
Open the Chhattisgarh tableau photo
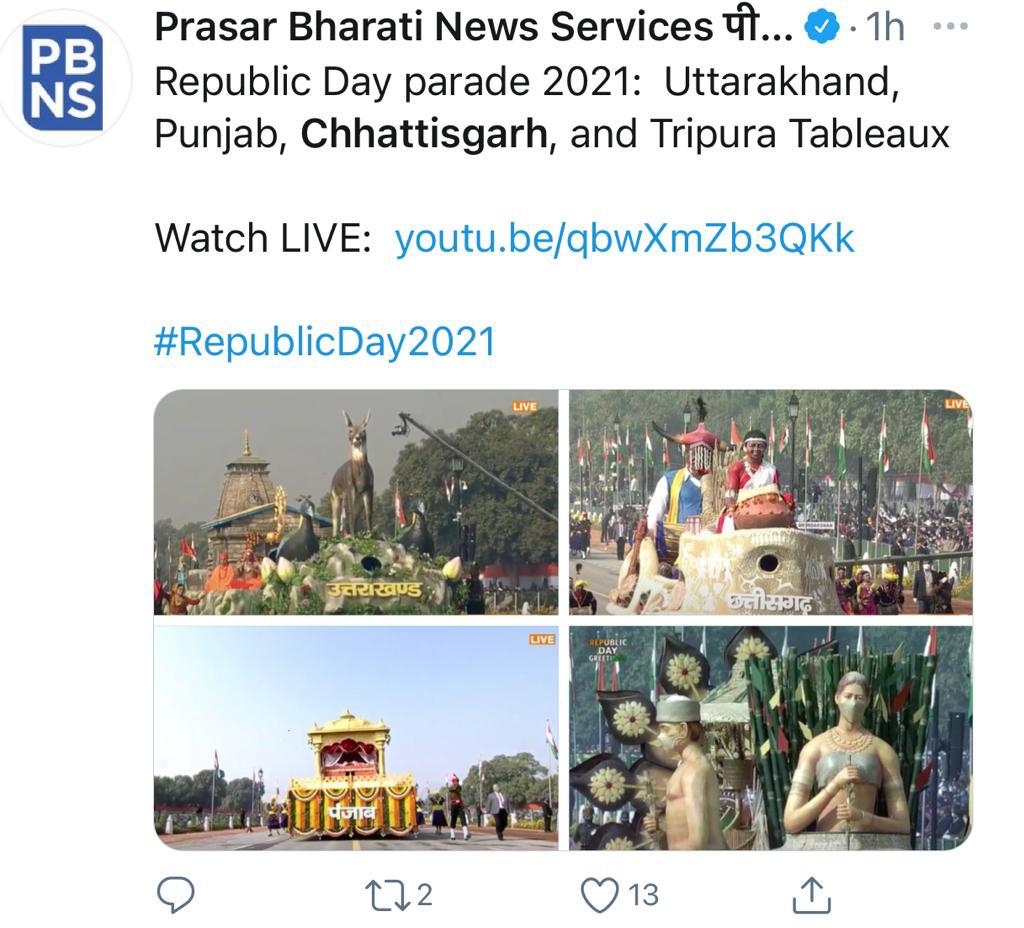[771, 502]
